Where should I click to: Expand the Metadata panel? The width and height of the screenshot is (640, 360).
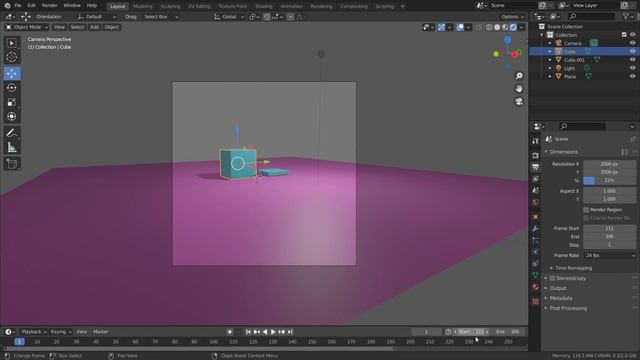[x=560, y=298]
